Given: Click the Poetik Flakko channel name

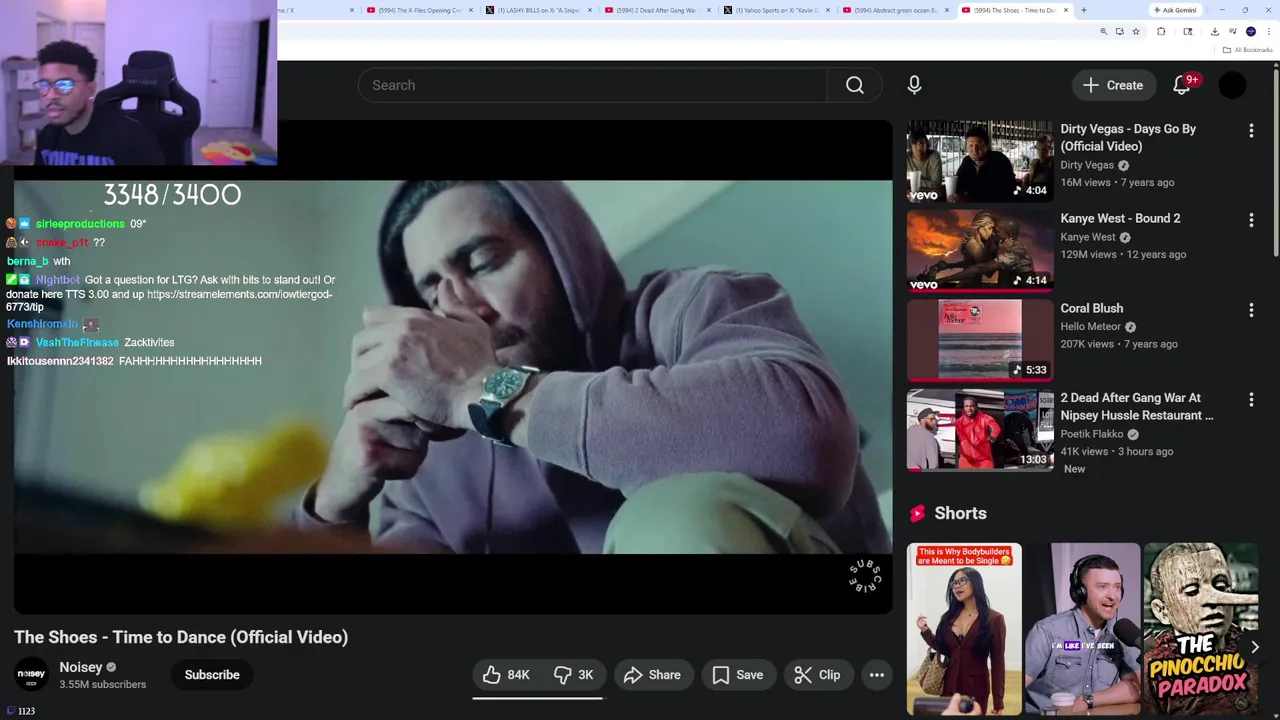Looking at the screenshot, I should (1092, 434).
